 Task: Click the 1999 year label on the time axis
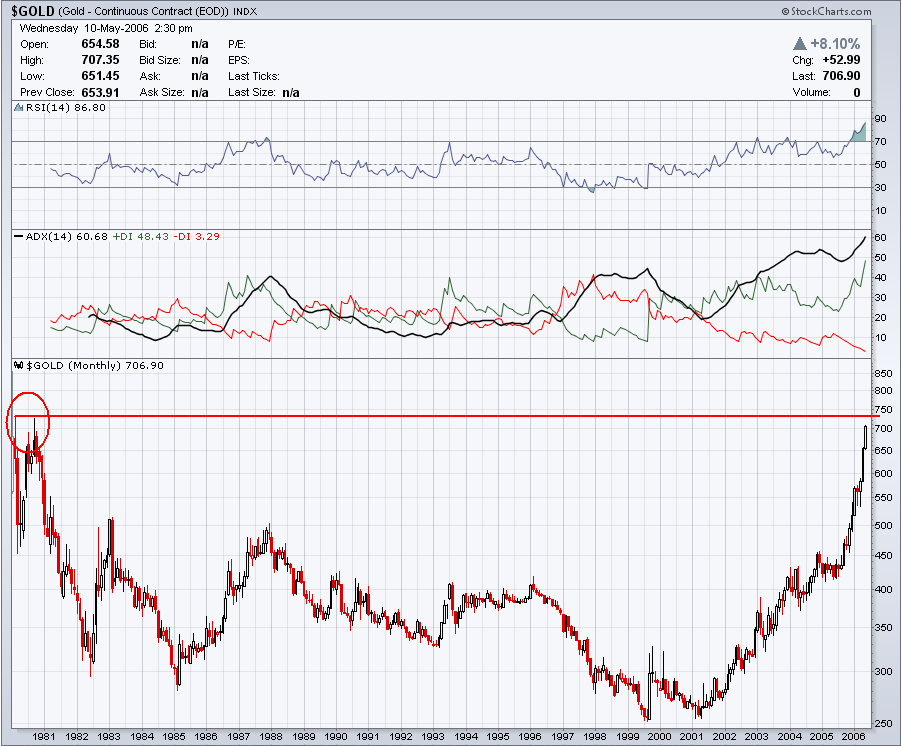(628, 737)
